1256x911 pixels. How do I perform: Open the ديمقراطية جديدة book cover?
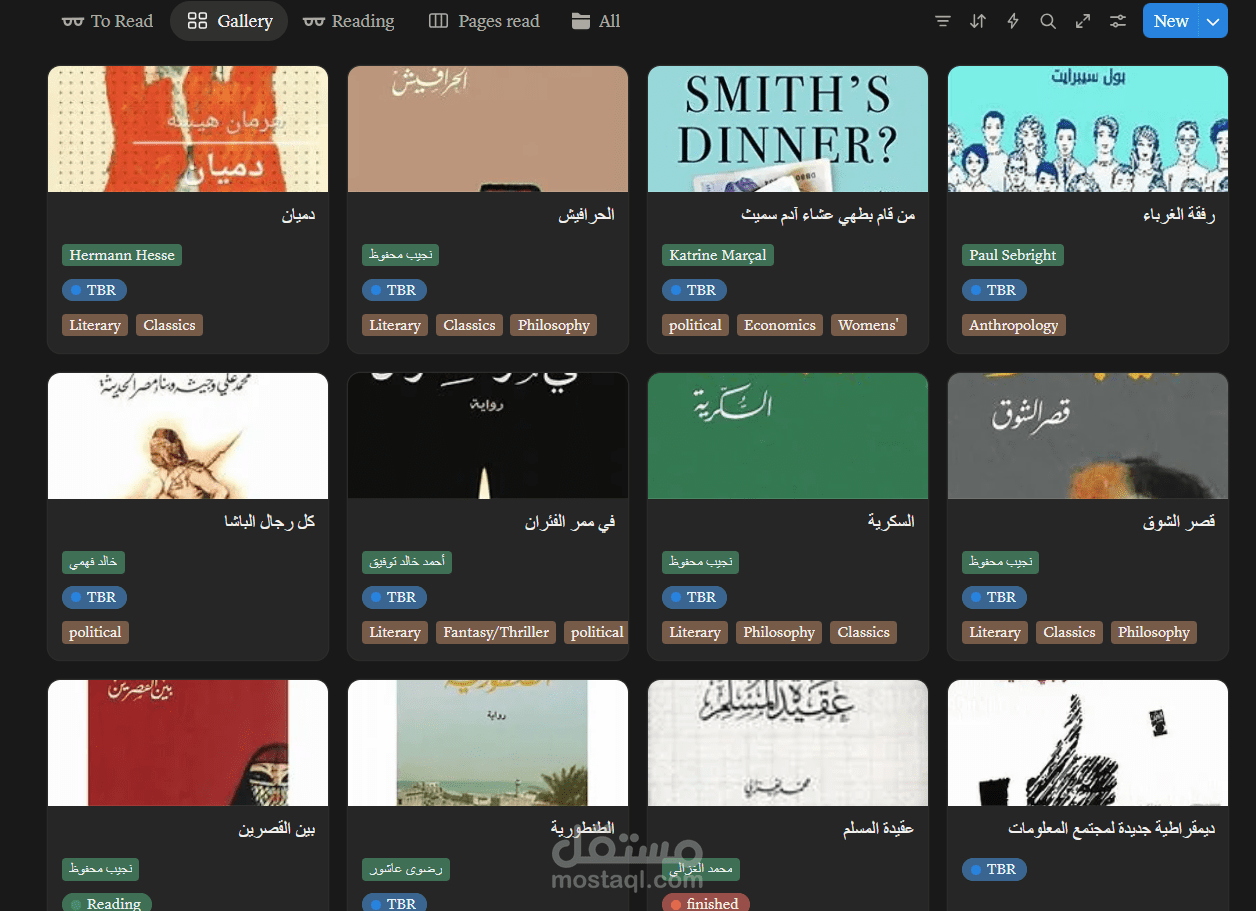tap(1088, 743)
